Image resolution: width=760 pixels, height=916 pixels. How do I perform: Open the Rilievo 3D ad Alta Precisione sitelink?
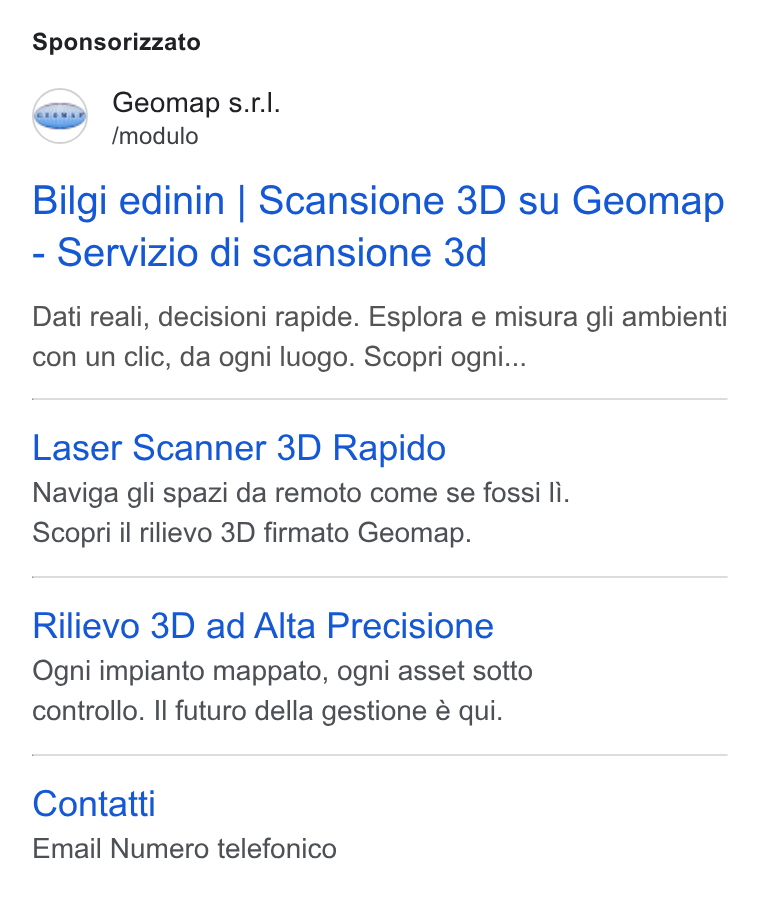pos(263,626)
